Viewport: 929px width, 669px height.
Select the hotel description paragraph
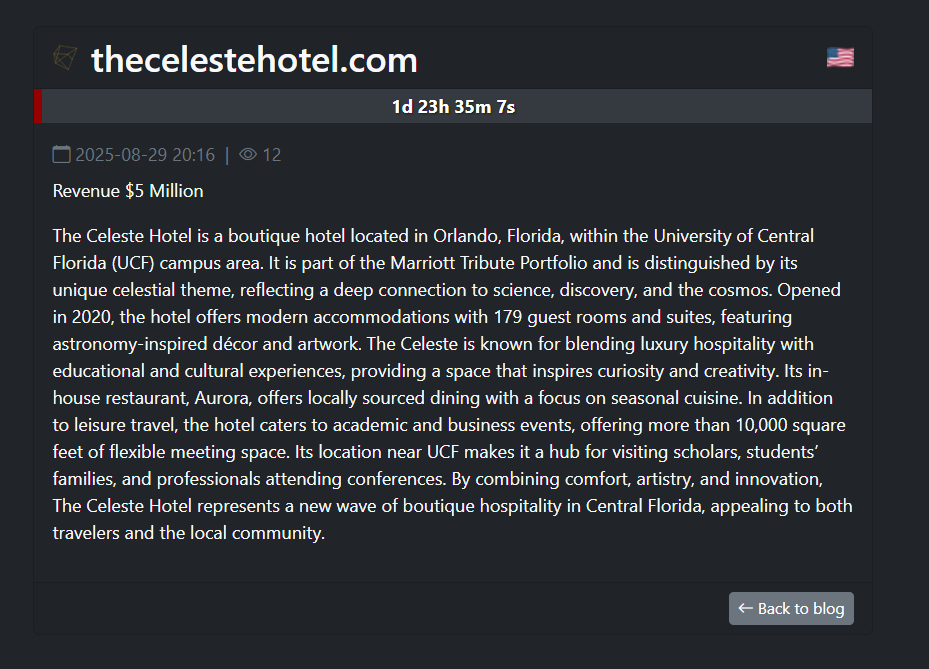450,384
